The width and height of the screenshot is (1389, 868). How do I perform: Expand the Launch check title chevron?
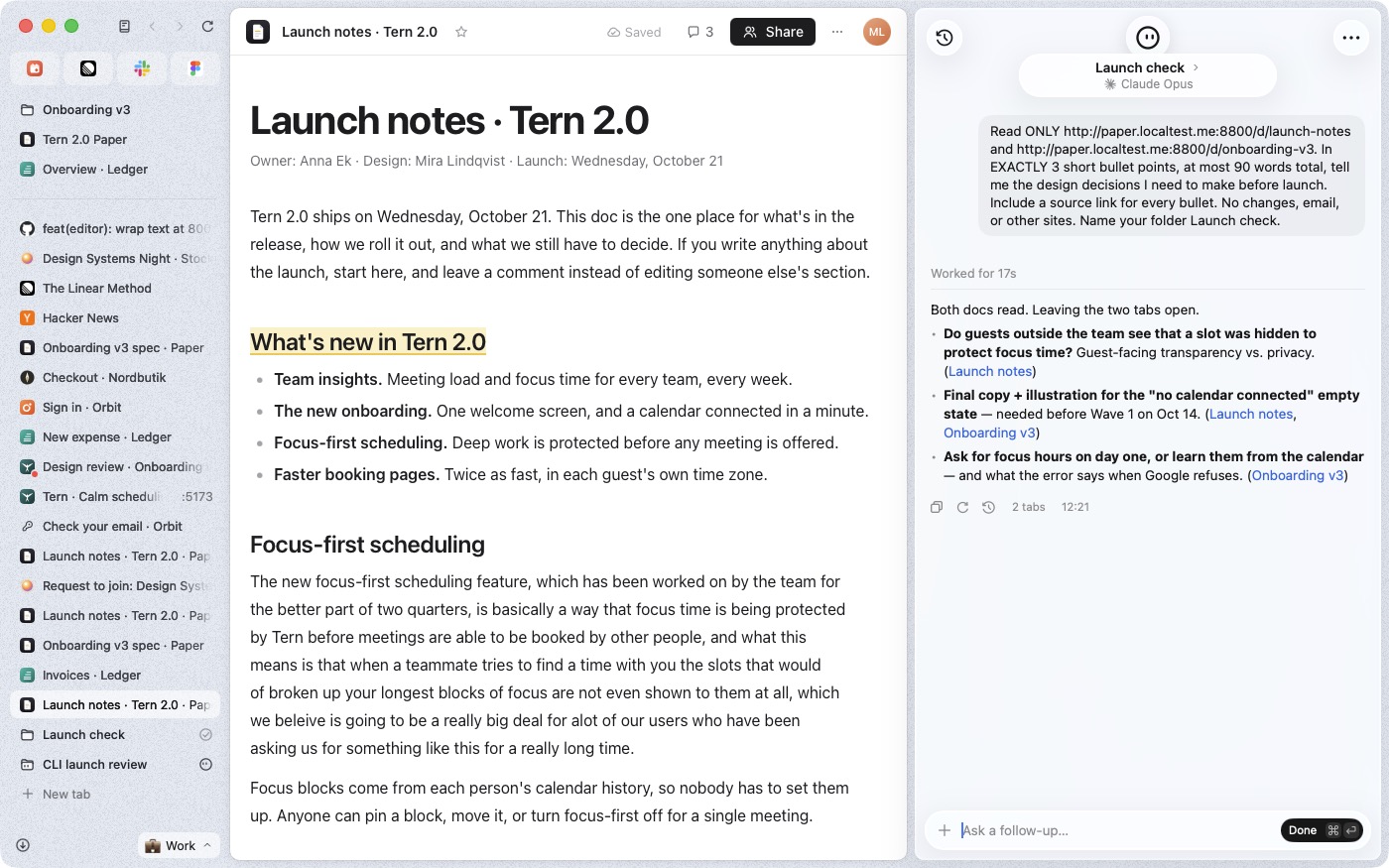pos(1196,67)
